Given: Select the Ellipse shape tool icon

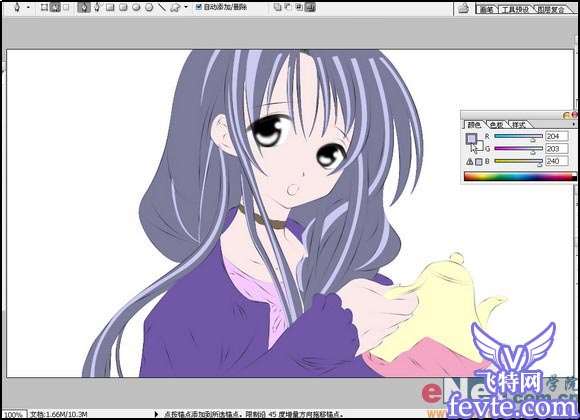Looking at the screenshot, I should coord(136,7).
